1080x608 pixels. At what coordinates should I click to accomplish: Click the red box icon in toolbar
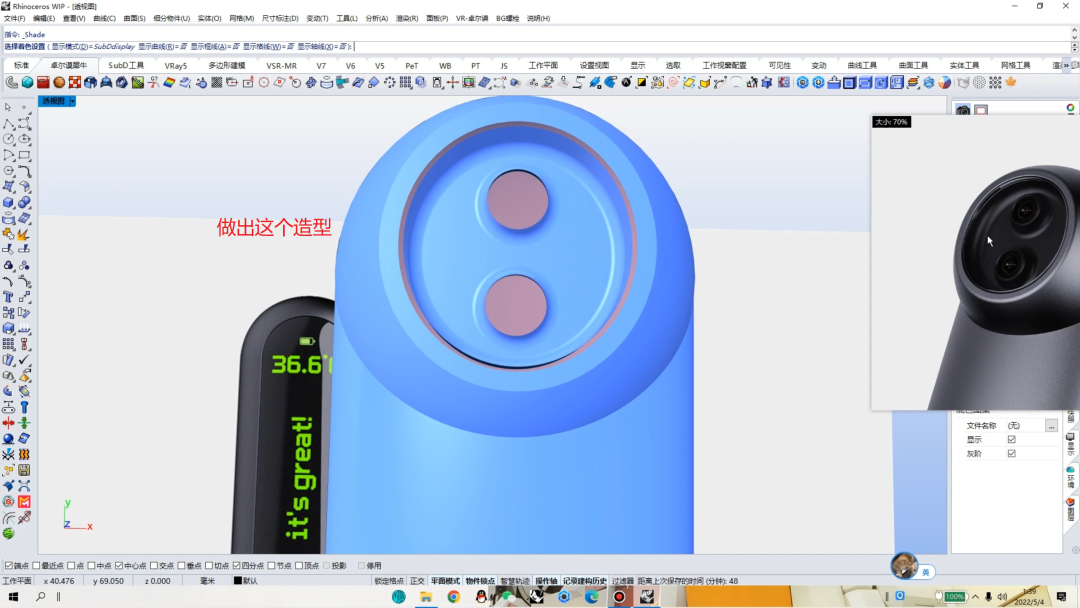pyautogui.click(x=43, y=83)
